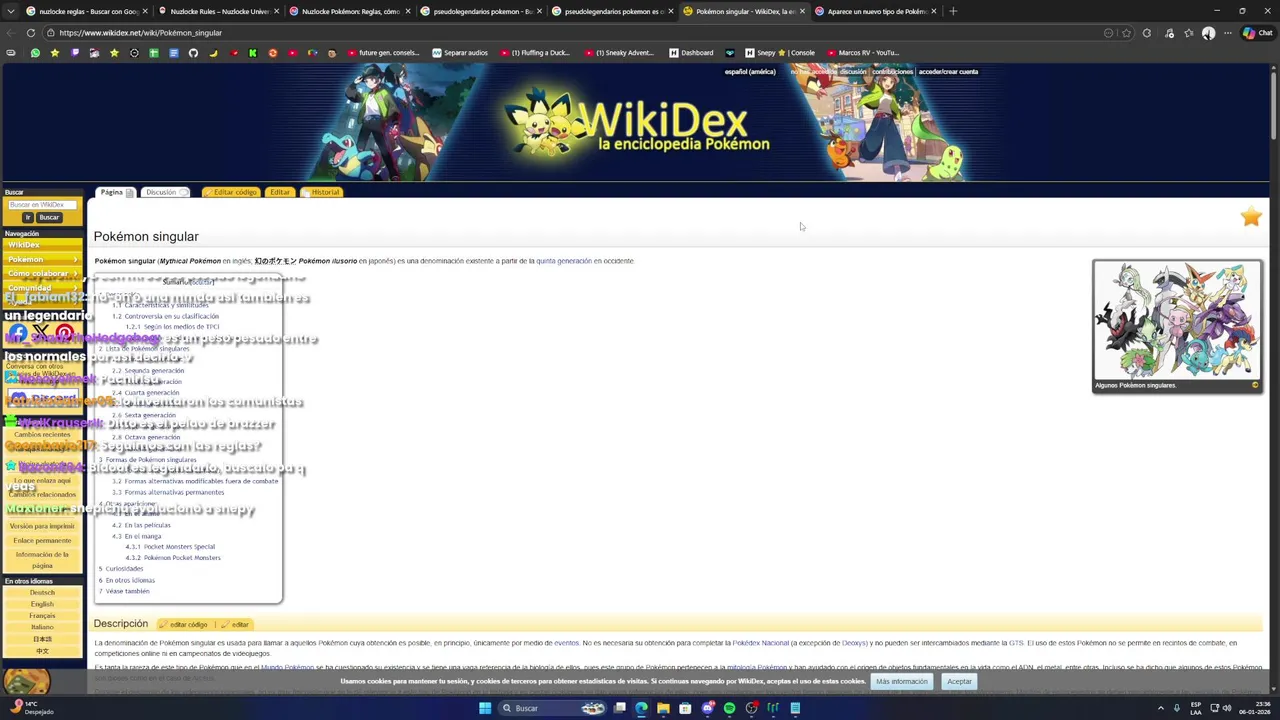This screenshot has width=1280, height=720.
Task: Open Spotify from the taskbar
Action: pyautogui.click(x=729, y=708)
